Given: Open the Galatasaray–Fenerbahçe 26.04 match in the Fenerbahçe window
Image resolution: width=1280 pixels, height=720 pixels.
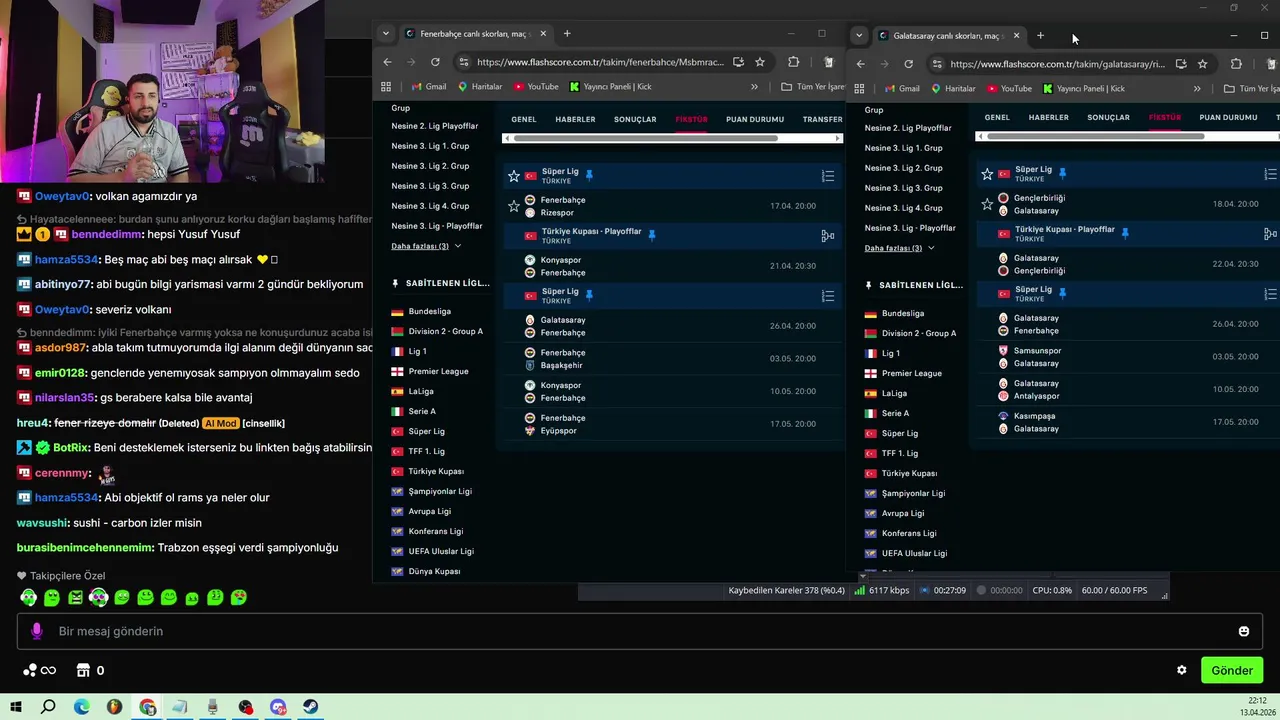Looking at the screenshot, I should 672,326.
